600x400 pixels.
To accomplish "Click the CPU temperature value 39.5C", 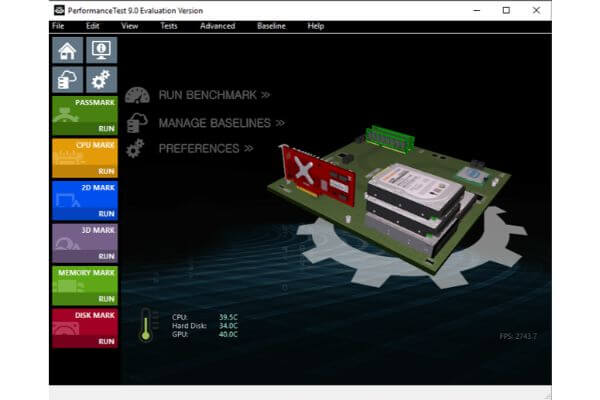I will pos(228,317).
